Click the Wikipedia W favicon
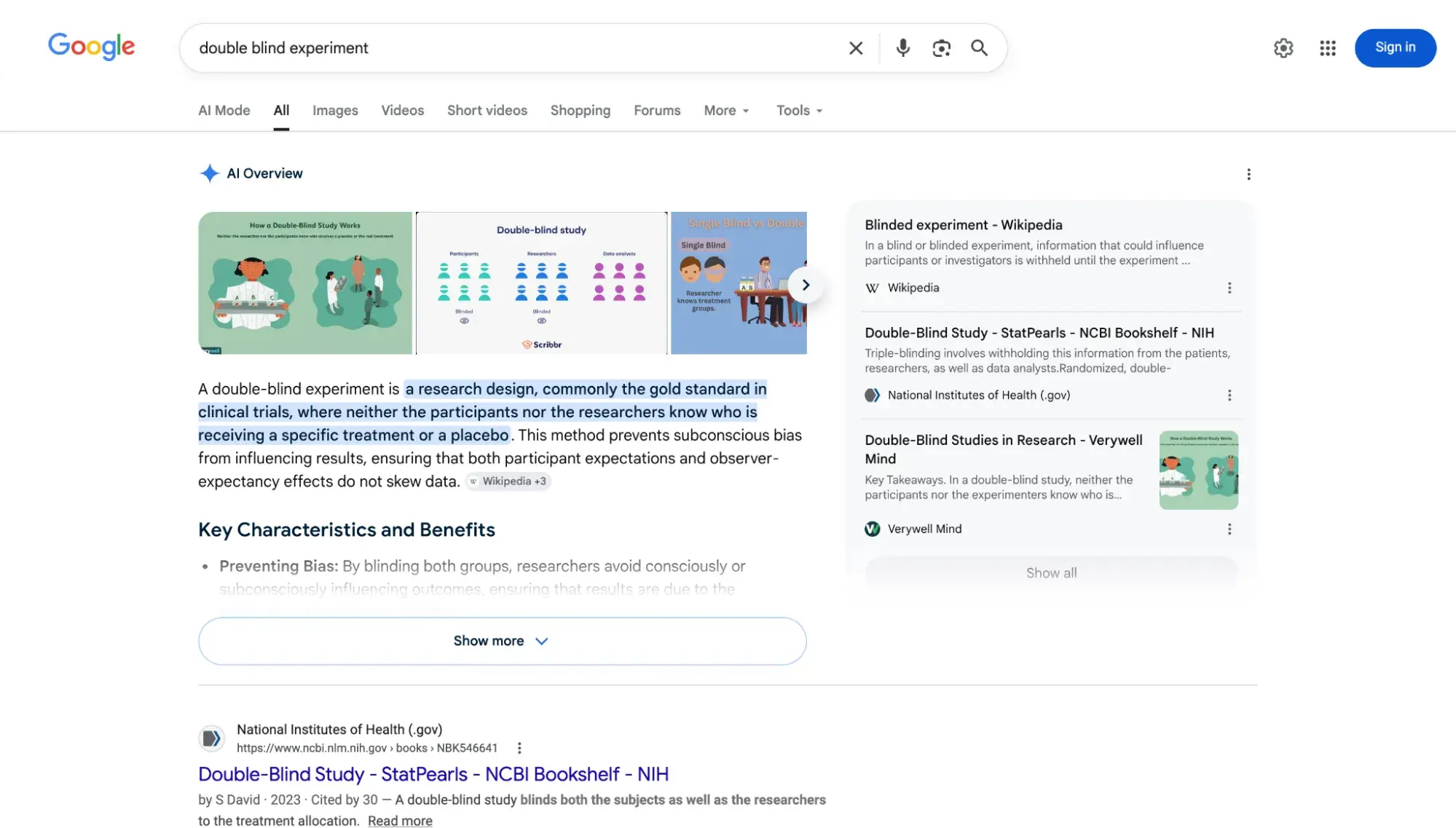1456x828 pixels. pyautogui.click(x=872, y=288)
